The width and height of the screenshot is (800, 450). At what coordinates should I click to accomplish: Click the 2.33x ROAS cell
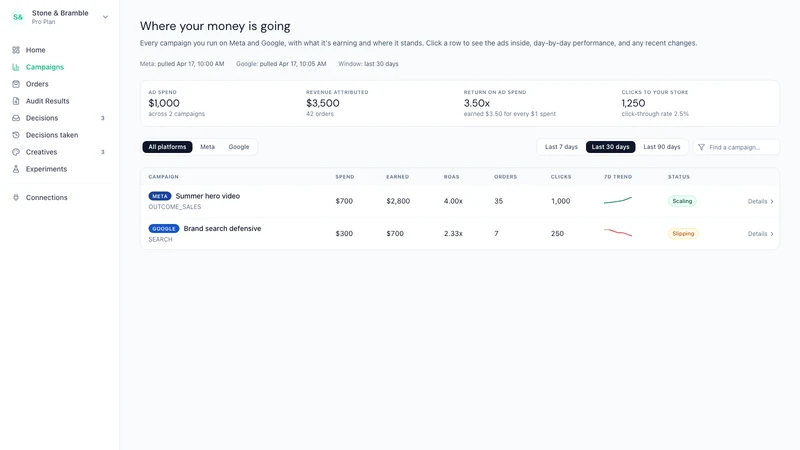coord(453,234)
